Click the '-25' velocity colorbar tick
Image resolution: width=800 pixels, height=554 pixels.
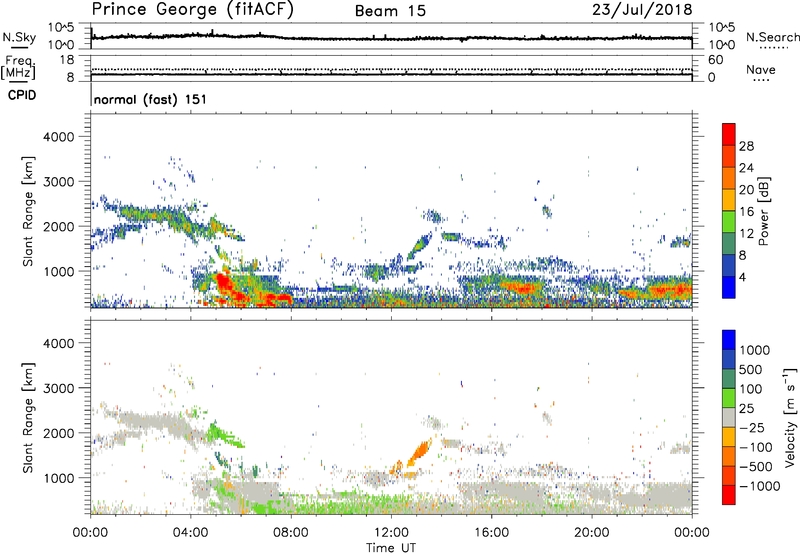[x=752, y=428]
